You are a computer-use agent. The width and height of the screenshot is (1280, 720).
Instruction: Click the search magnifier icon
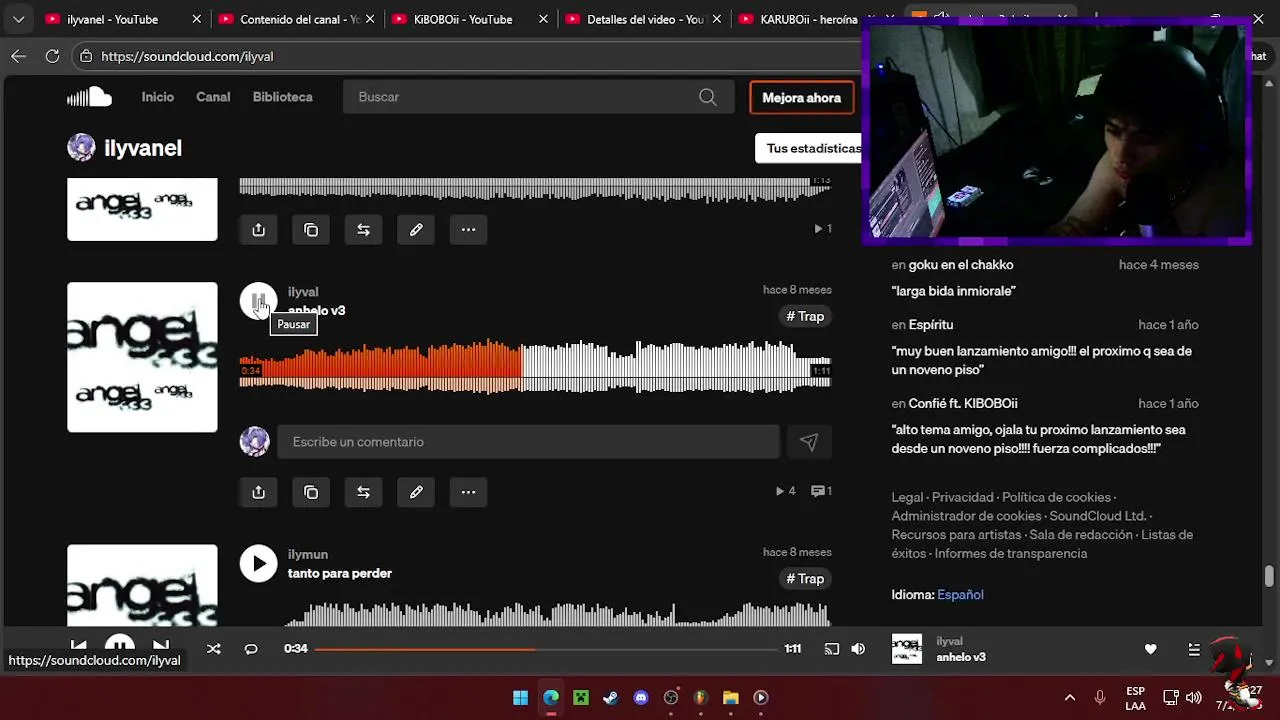click(708, 97)
